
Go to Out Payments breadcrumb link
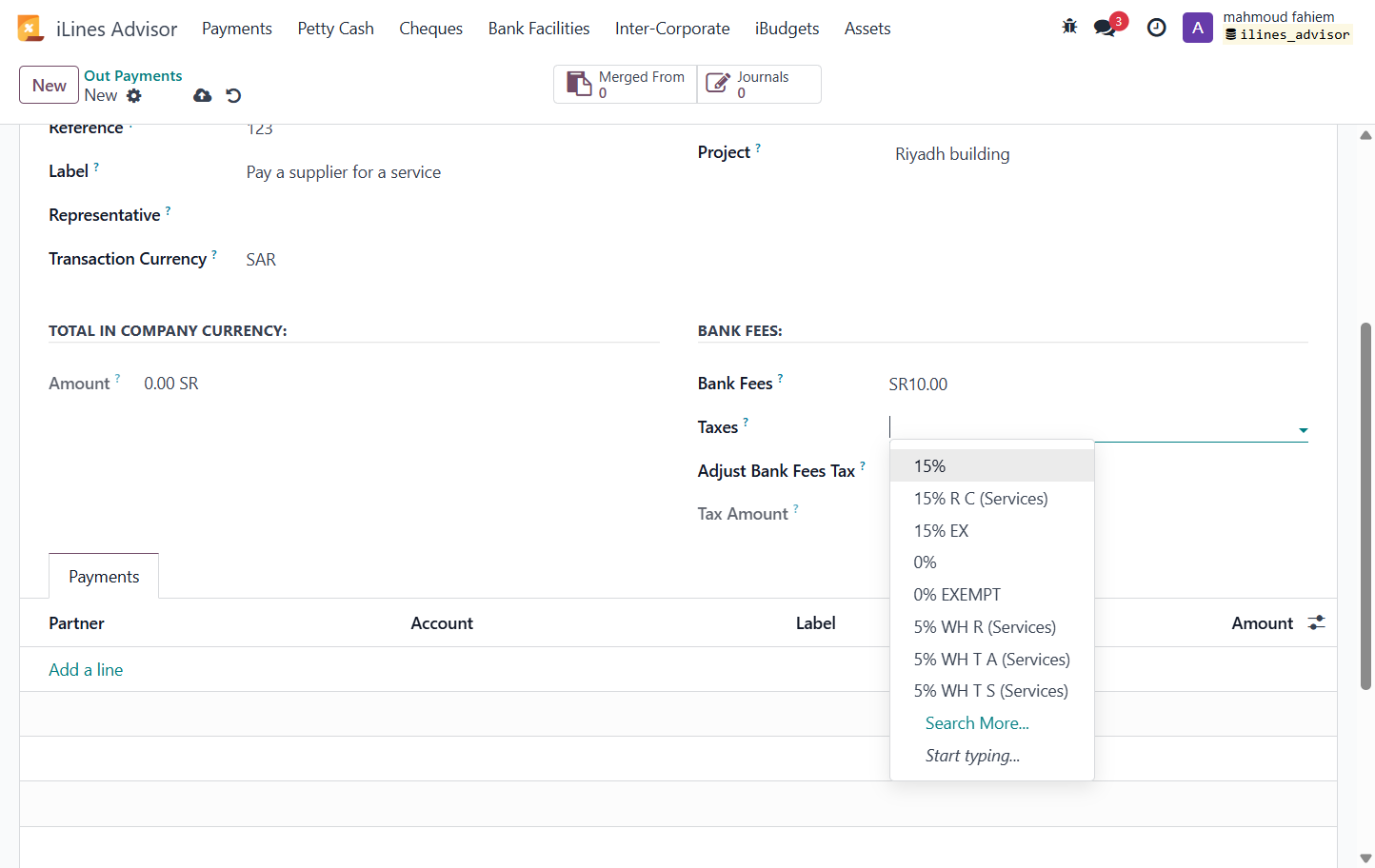133,75
